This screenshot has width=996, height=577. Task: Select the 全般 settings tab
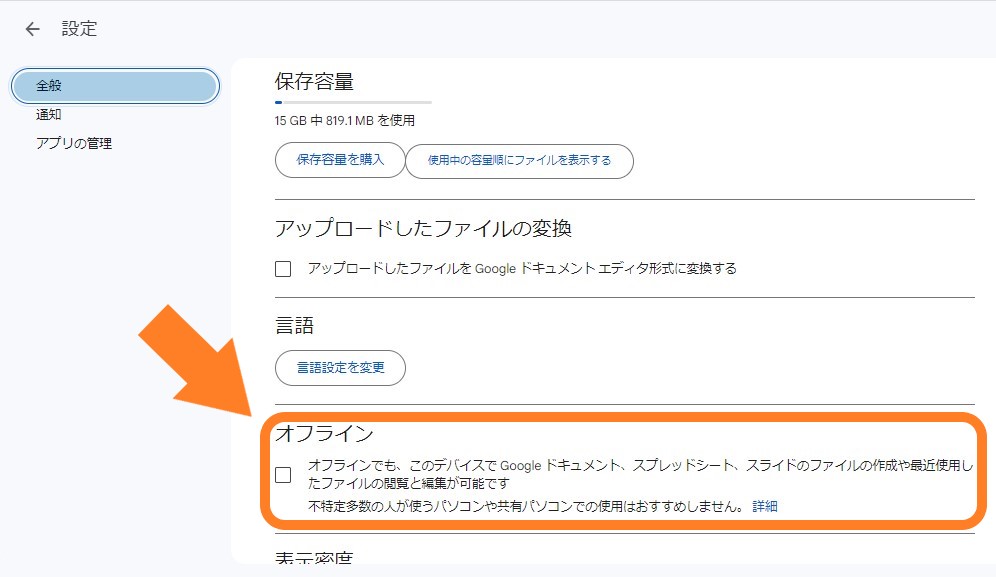point(114,86)
